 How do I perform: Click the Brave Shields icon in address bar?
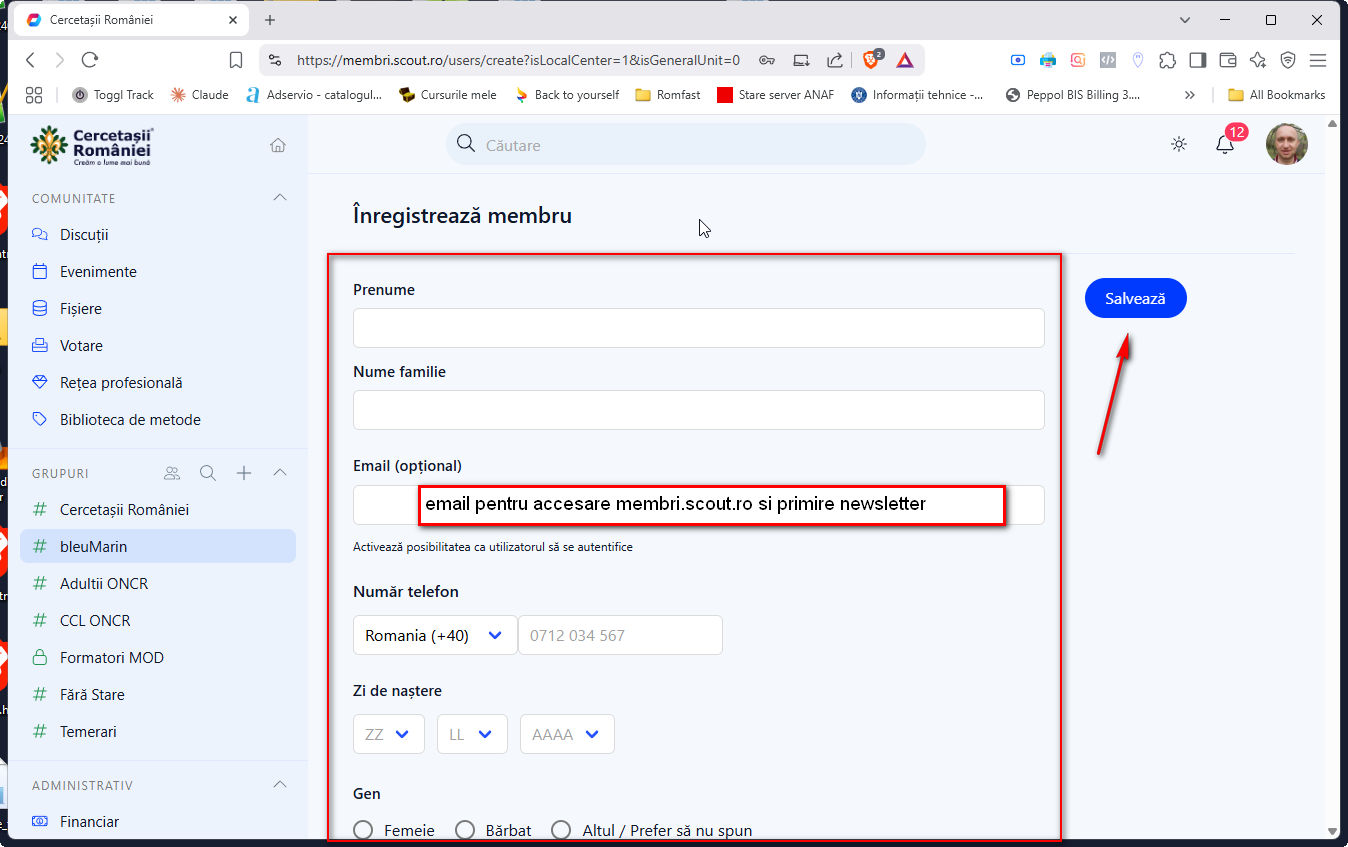[871, 60]
